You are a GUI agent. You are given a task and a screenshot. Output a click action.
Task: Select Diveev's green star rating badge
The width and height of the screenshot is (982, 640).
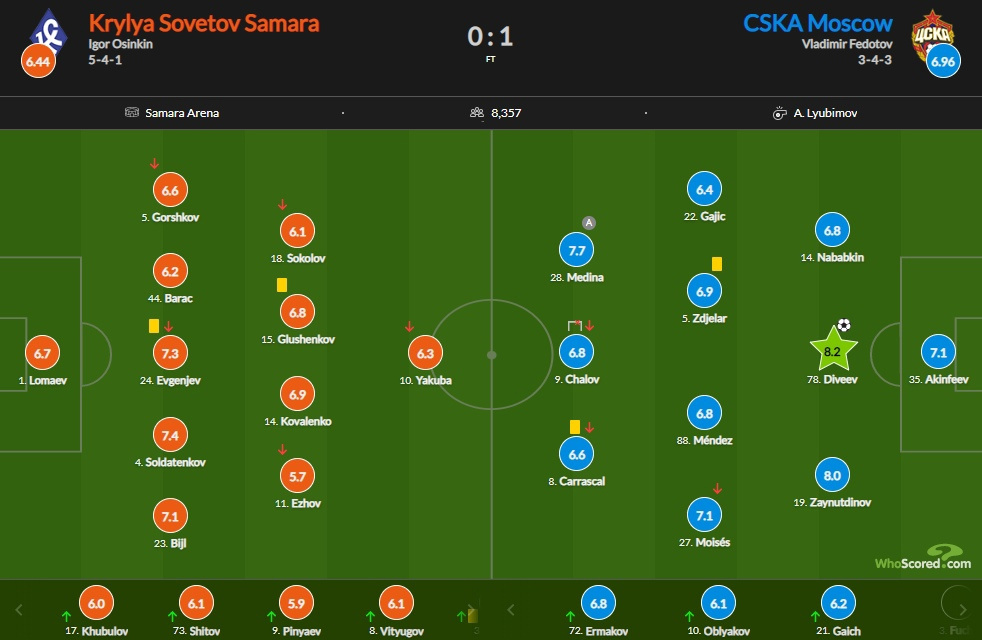click(x=833, y=351)
